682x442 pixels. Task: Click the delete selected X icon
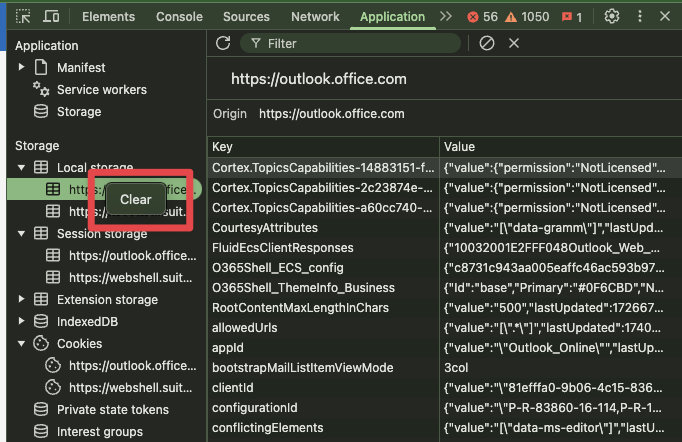pos(514,43)
